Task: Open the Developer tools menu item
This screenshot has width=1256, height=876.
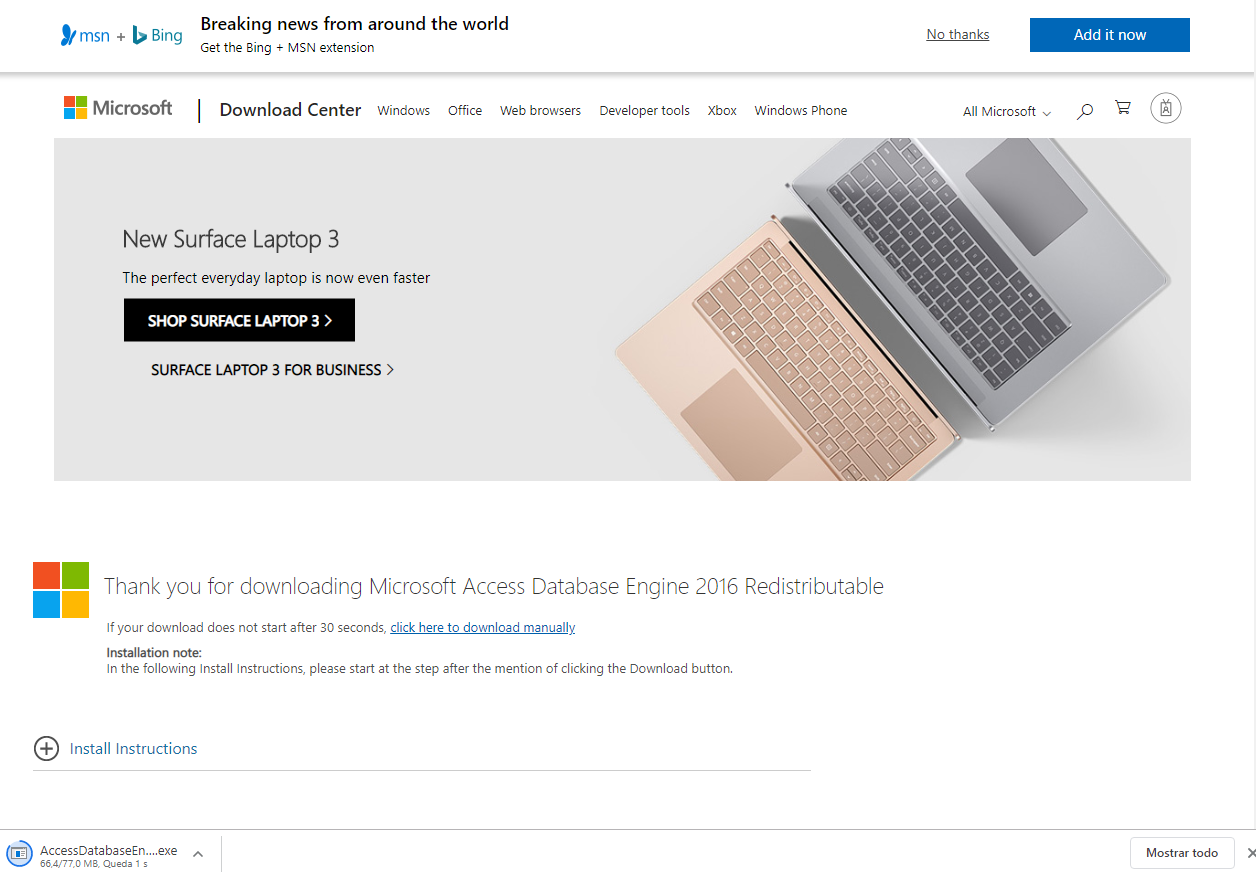Action: click(645, 111)
